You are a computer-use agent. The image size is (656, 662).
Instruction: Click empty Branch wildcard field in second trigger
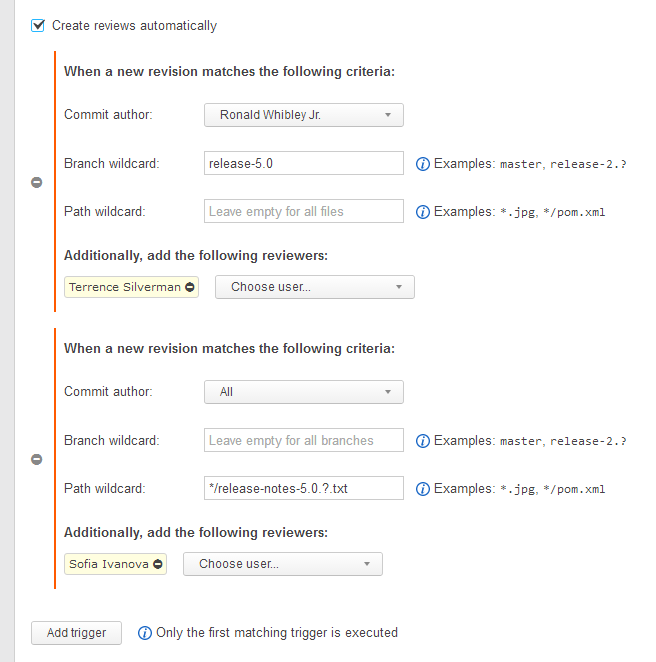coord(304,440)
